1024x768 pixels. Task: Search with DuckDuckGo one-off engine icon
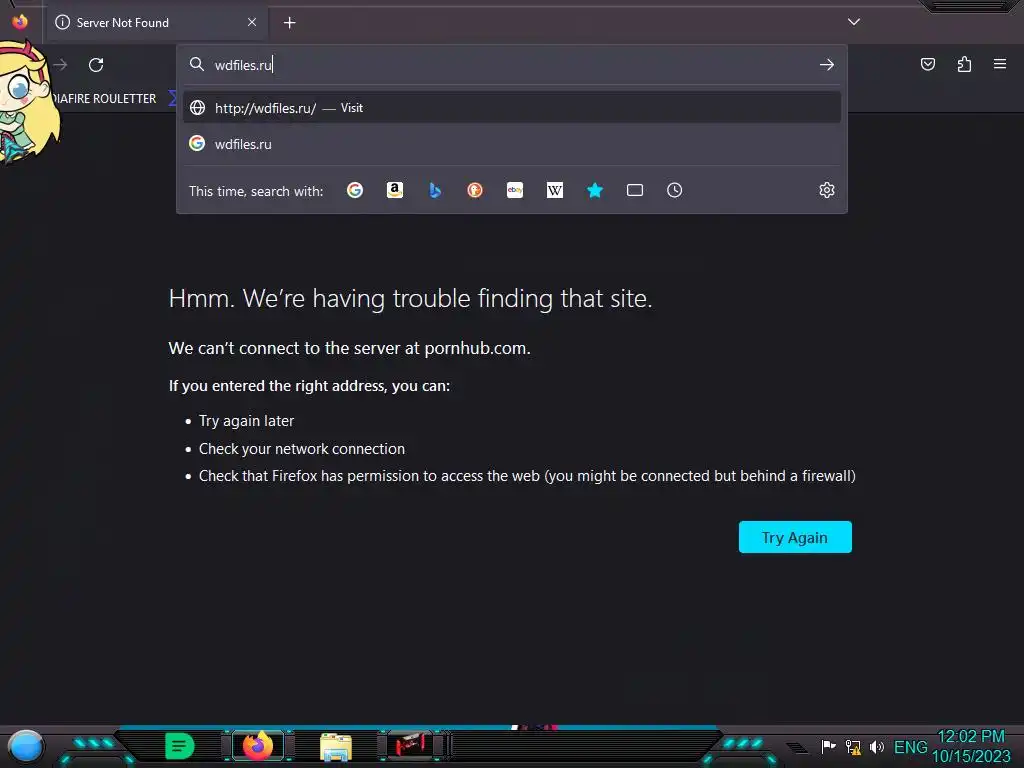point(475,190)
